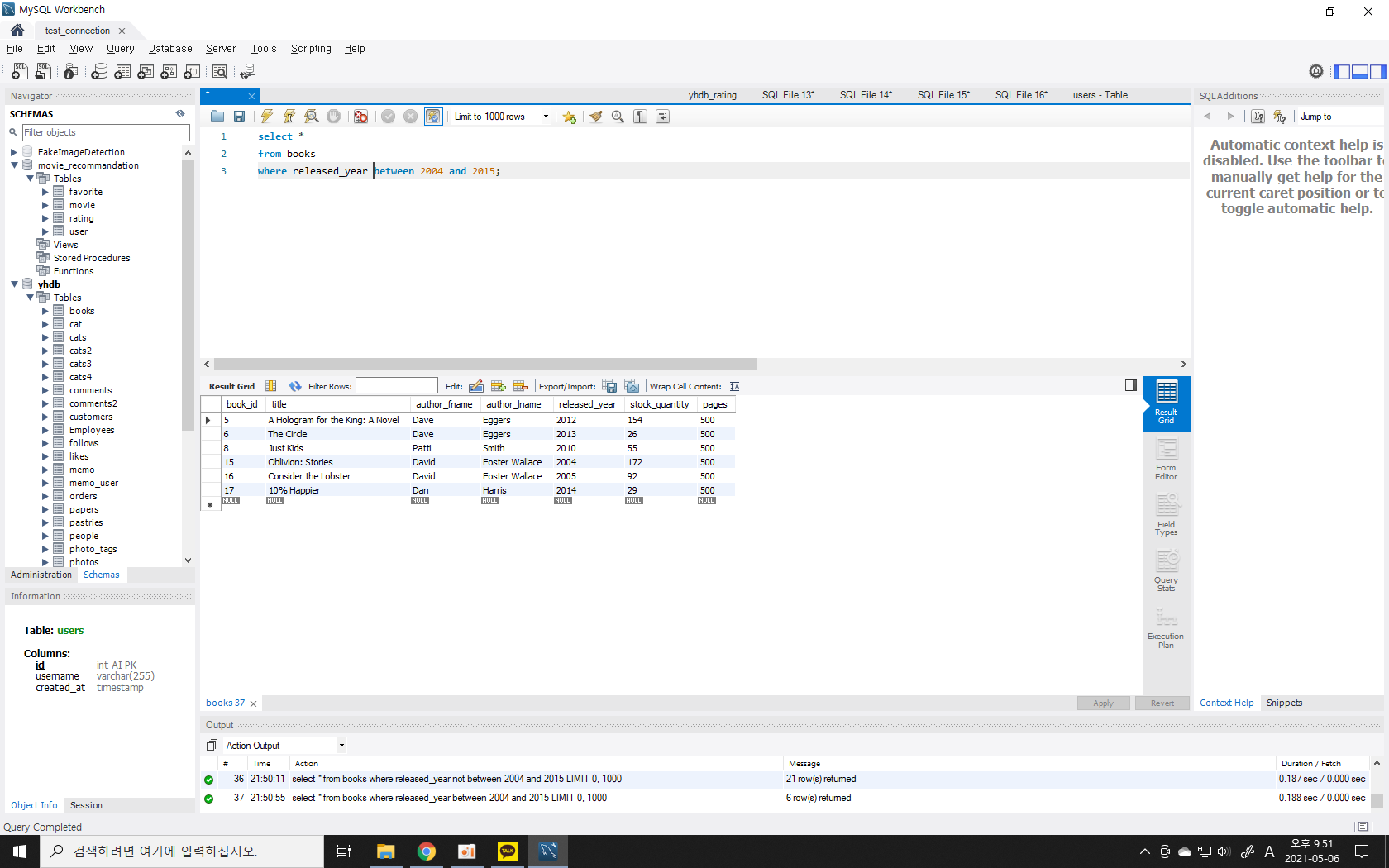Open Execution Plan side panel

[x=1167, y=628]
